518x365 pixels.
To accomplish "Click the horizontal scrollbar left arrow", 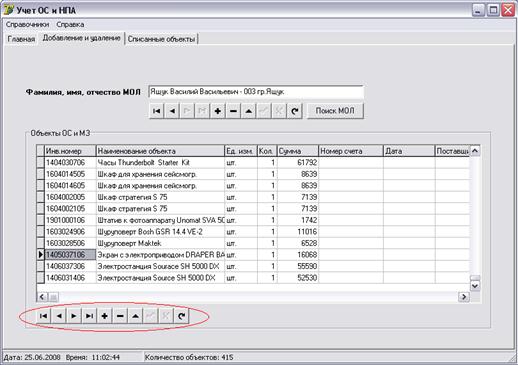I will pos(42,296).
